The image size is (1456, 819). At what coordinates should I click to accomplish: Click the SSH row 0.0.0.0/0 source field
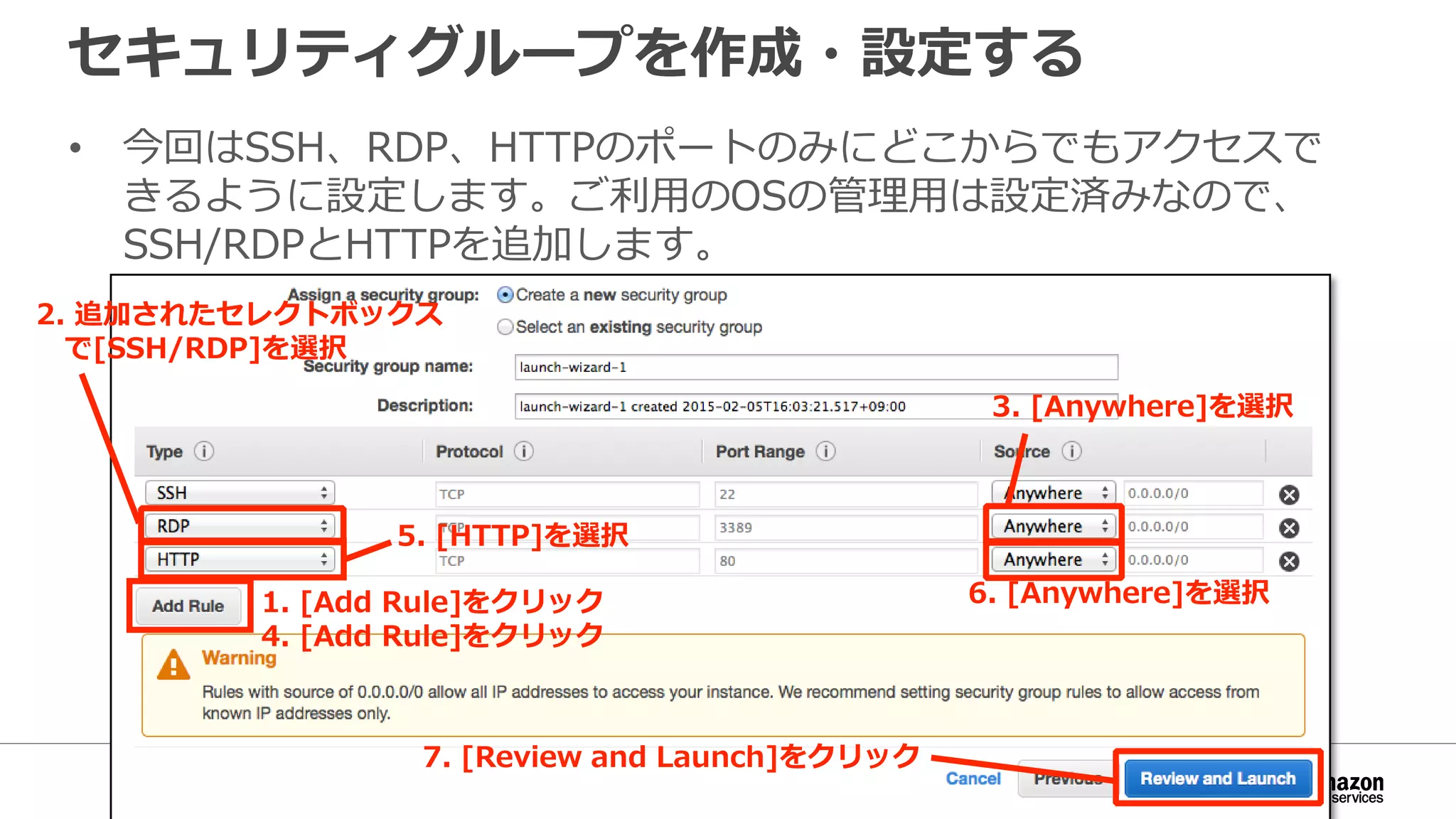point(1194,493)
